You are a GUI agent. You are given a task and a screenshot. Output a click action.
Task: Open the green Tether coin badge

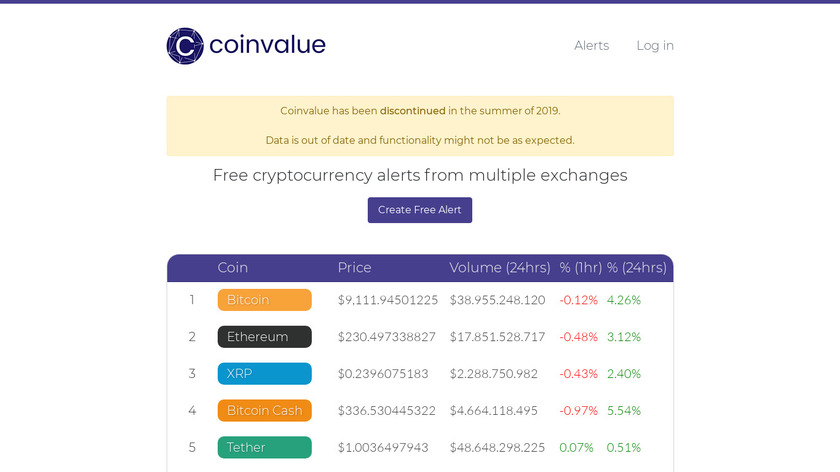pyautogui.click(x=264, y=448)
